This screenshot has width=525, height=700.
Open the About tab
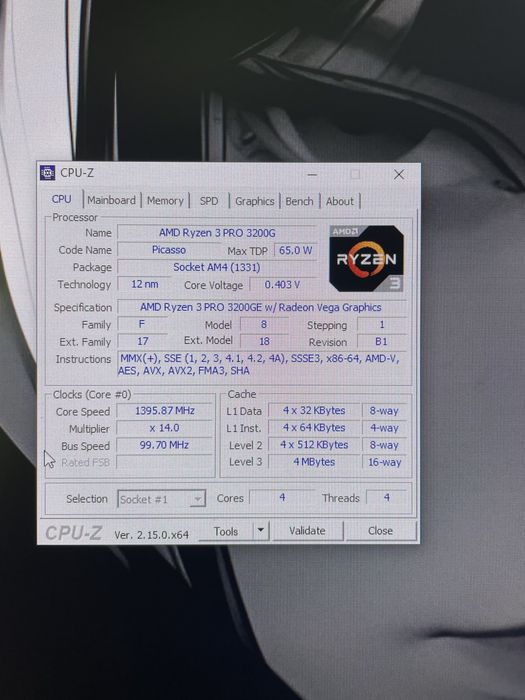tap(340, 201)
